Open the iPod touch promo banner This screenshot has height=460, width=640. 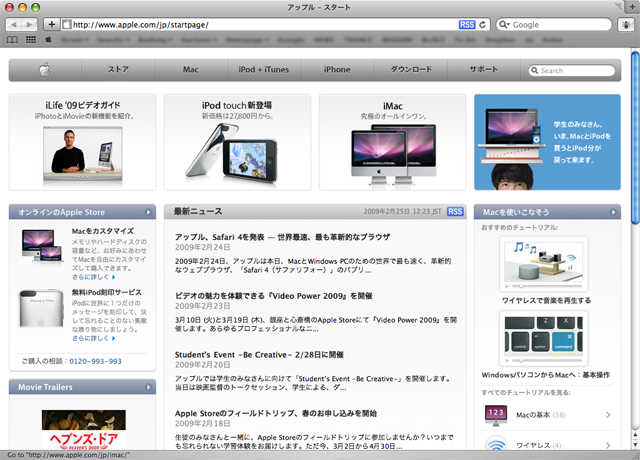pos(237,142)
